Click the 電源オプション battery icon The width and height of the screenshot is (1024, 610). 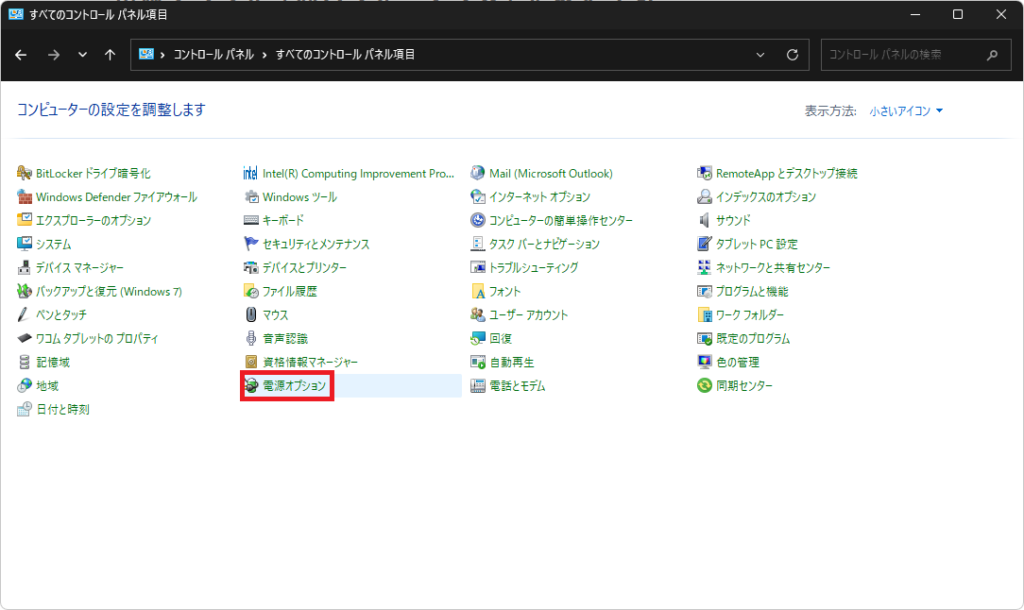tap(252, 386)
